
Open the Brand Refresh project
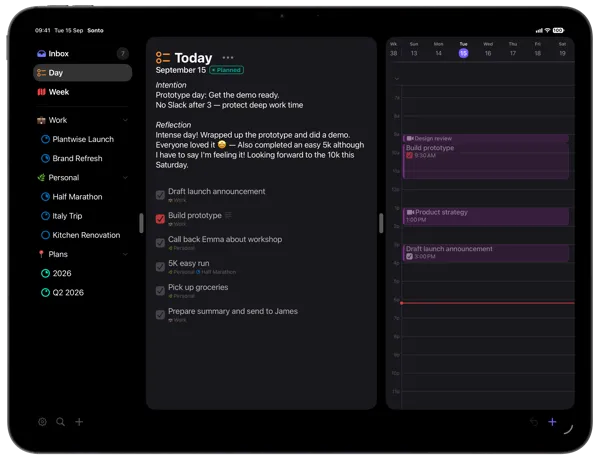click(x=77, y=158)
